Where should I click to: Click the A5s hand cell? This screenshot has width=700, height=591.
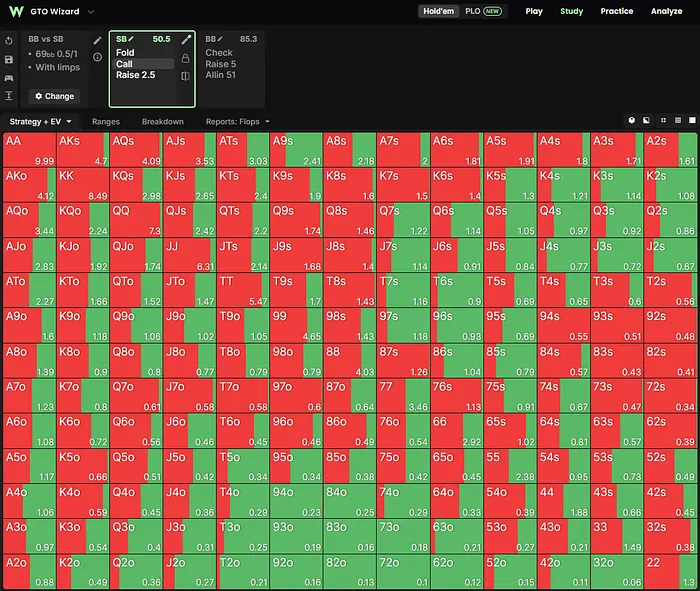pyautogui.click(x=510, y=150)
